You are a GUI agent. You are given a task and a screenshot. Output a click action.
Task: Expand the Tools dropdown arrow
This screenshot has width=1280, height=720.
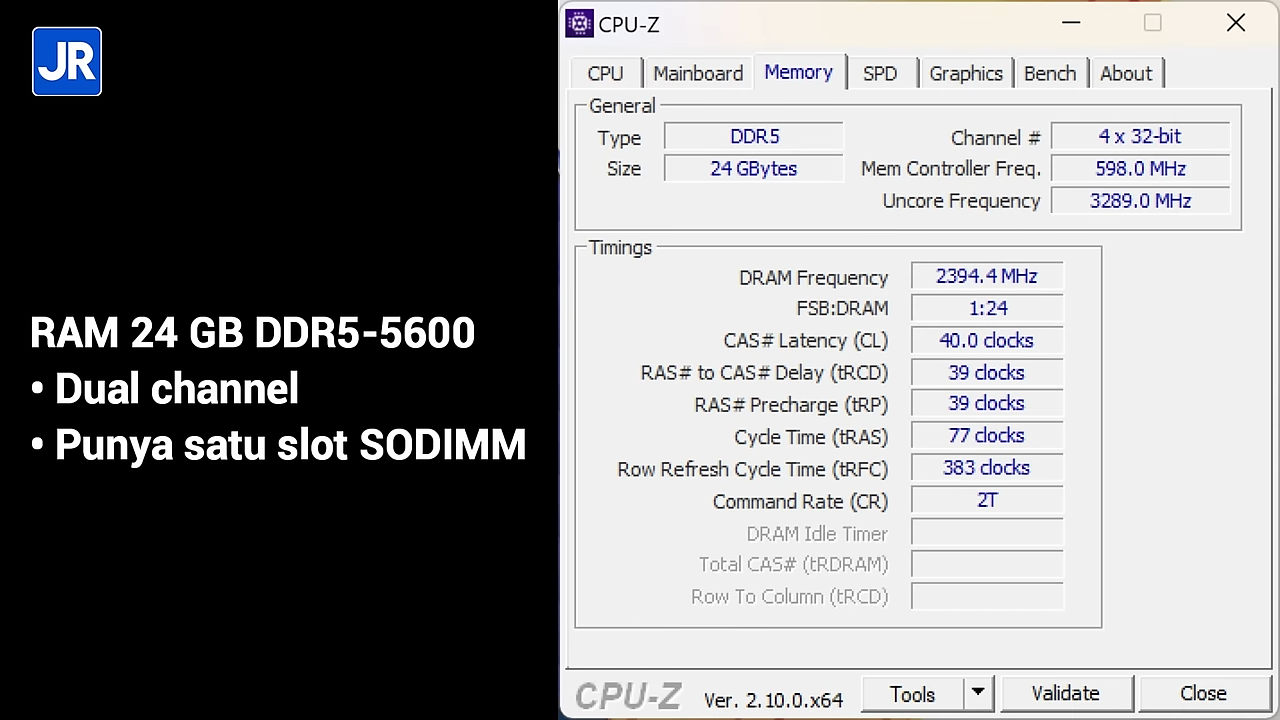click(978, 694)
